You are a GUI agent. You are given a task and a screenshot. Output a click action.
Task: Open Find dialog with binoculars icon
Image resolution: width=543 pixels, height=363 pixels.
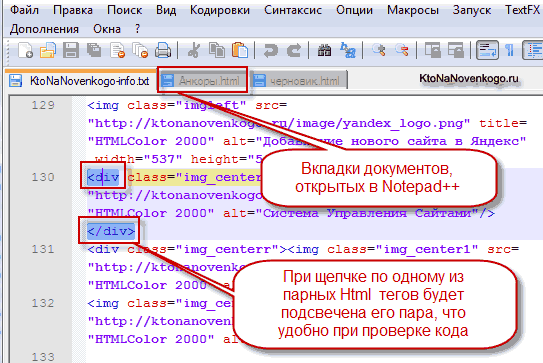pyautogui.click(x=324, y=51)
